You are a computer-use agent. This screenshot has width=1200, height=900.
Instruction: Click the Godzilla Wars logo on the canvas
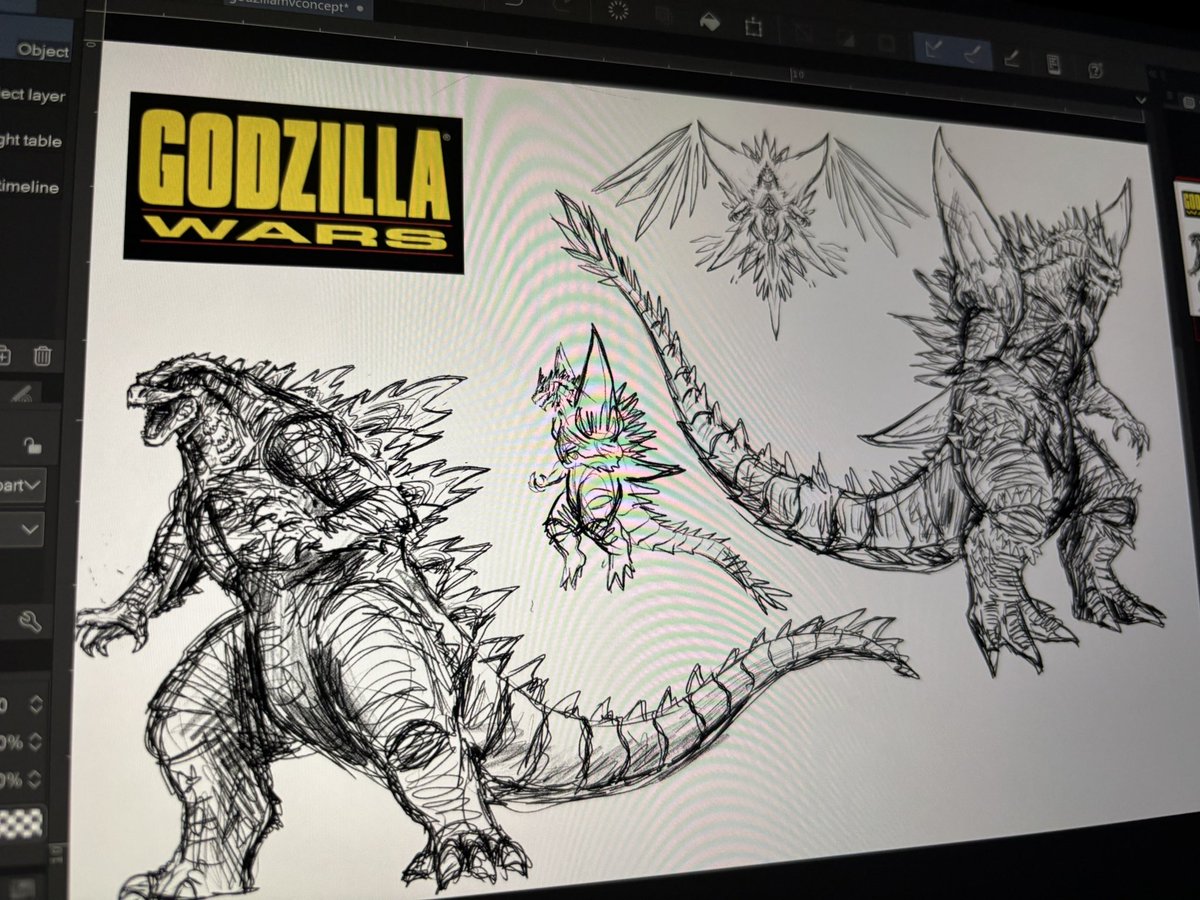point(294,184)
